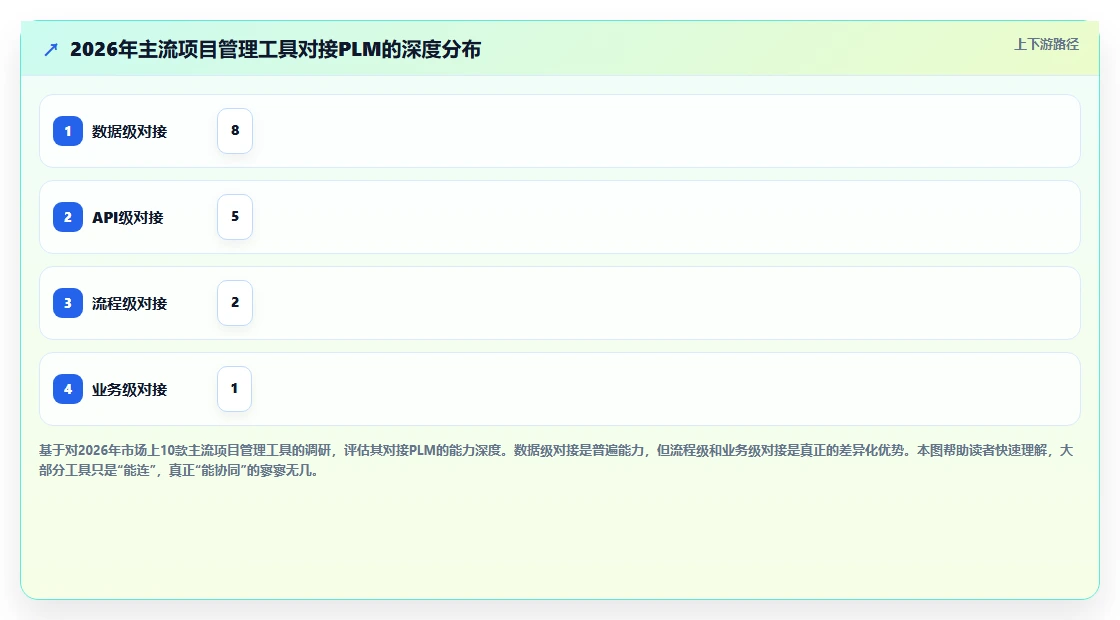
Task: Click the blue number 2 badge
Action: click(68, 217)
